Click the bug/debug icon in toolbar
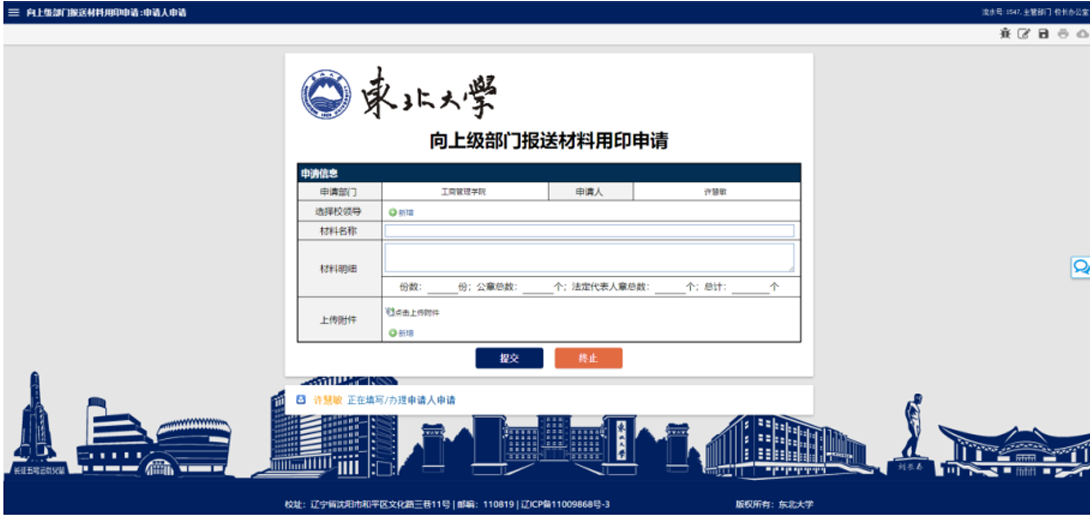Viewport: 1090px width, 515px height. [x=1005, y=34]
